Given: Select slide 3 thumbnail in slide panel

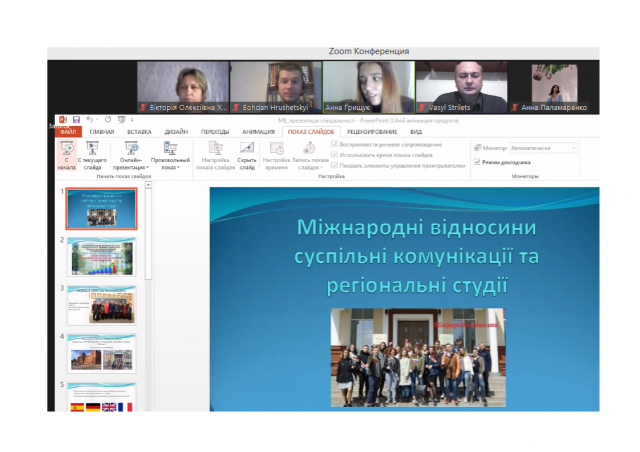Looking at the screenshot, I should tap(101, 305).
